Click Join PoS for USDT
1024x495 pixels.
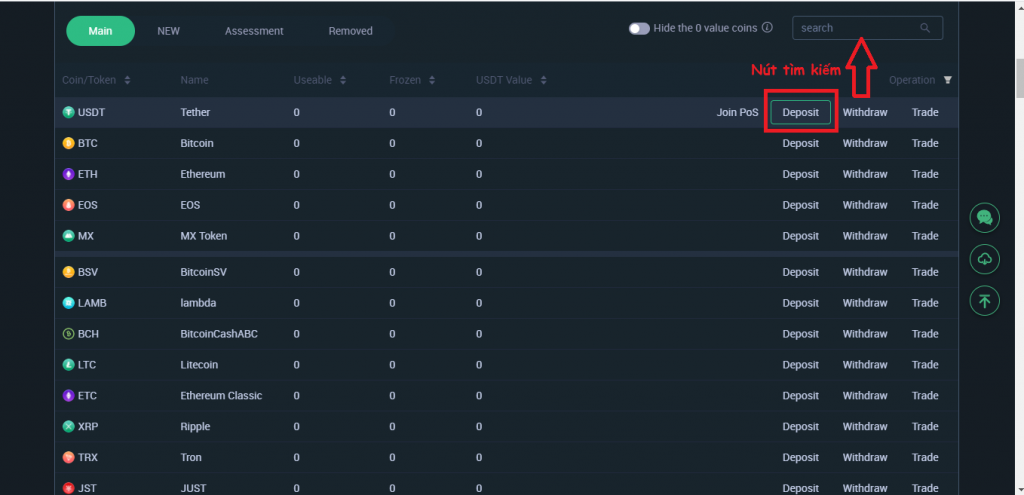pyautogui.click(x=738, y=112)
